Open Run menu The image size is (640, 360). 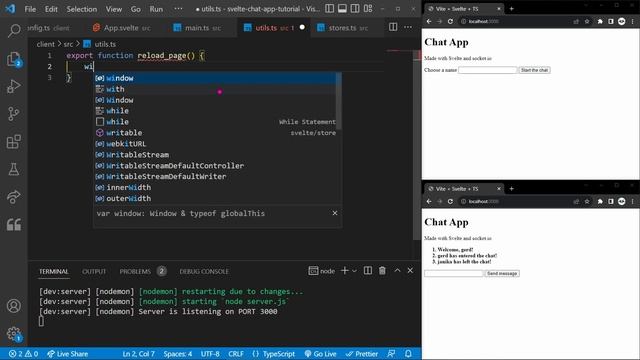point(156,9)
